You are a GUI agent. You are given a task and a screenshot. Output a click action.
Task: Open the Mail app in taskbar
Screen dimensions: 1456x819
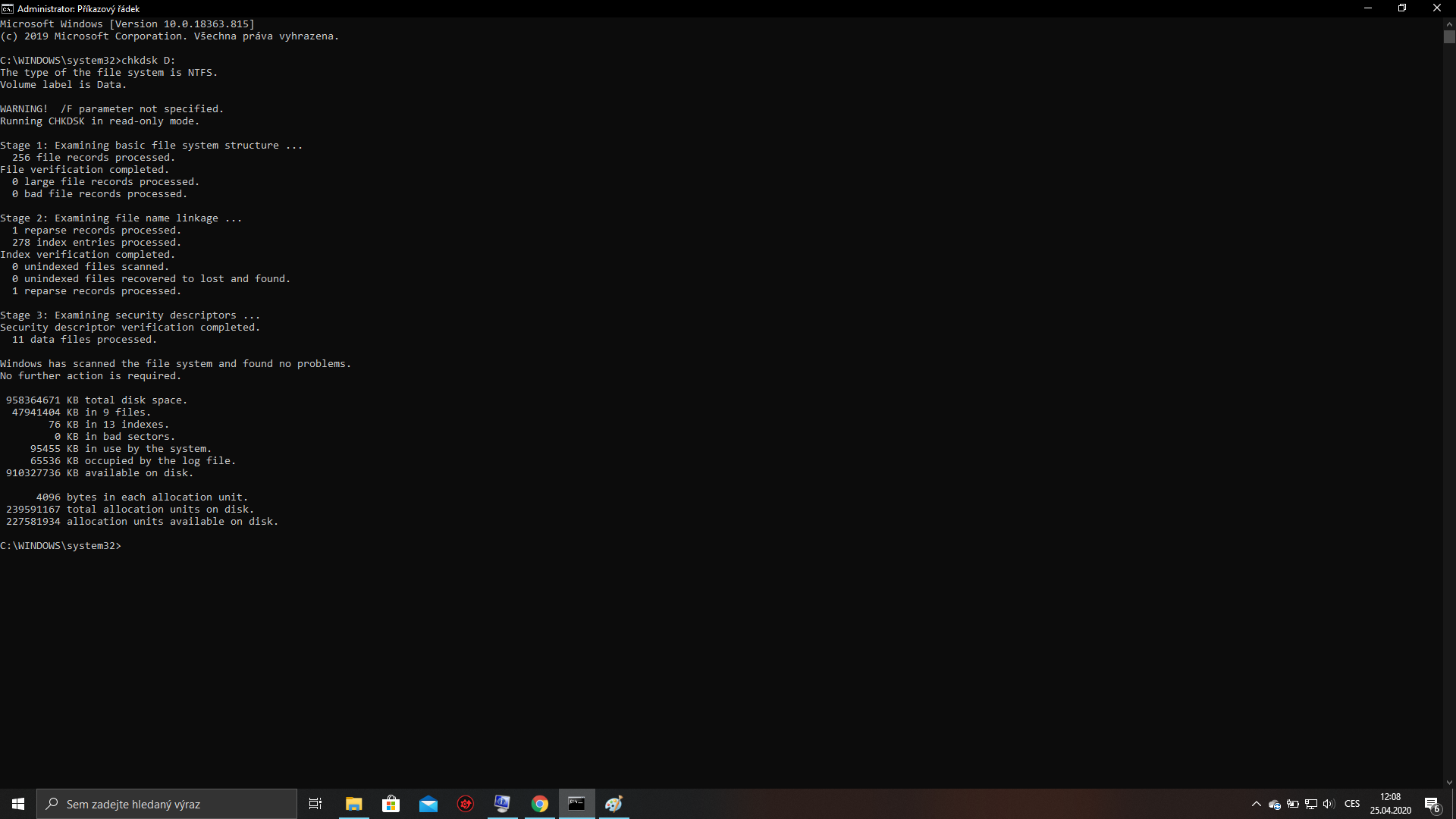click(428, 804)
